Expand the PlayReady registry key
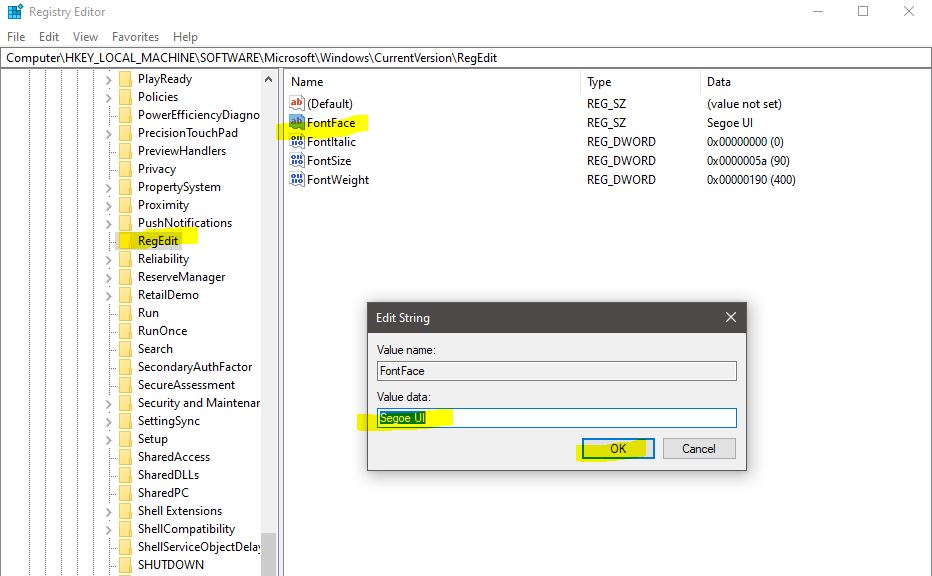The height and width of the screenshot is (576, 932). 108,78
